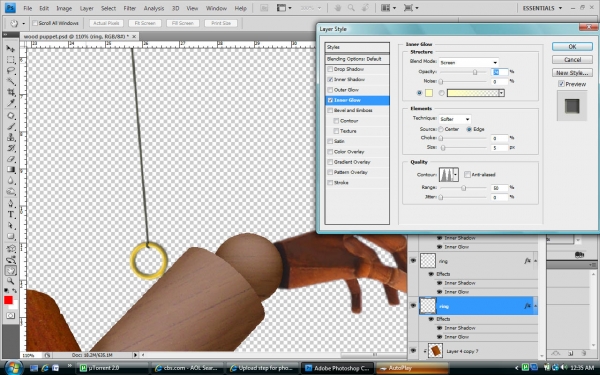
Task: Select the 3D Rotate tool
Action: tap(10, 249)
